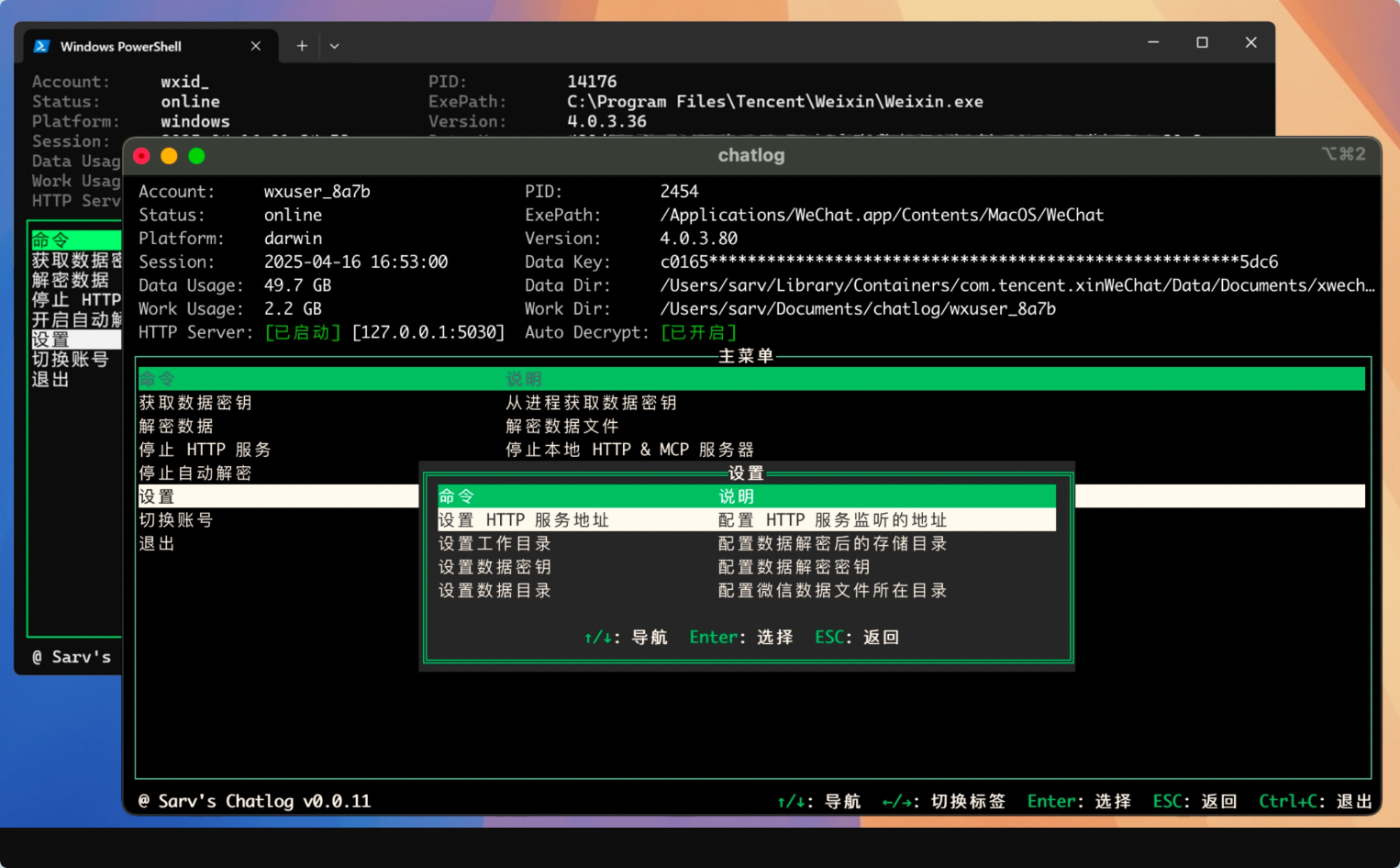Select 获取数据密钥 in the chatlog main menu

click(195, 403)
